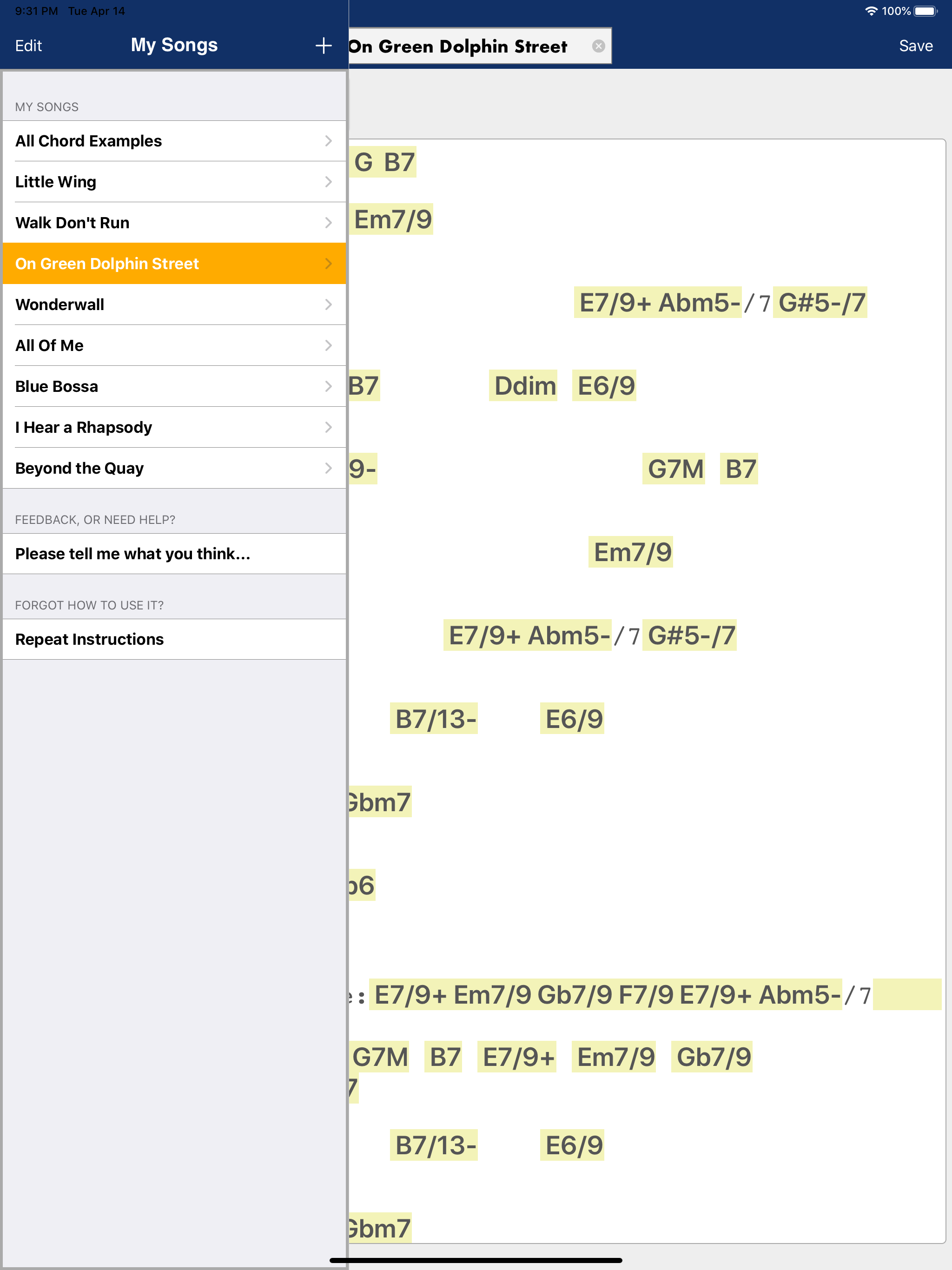
Task: Tap the Edit button in My Songs
Action: (29, 46)
